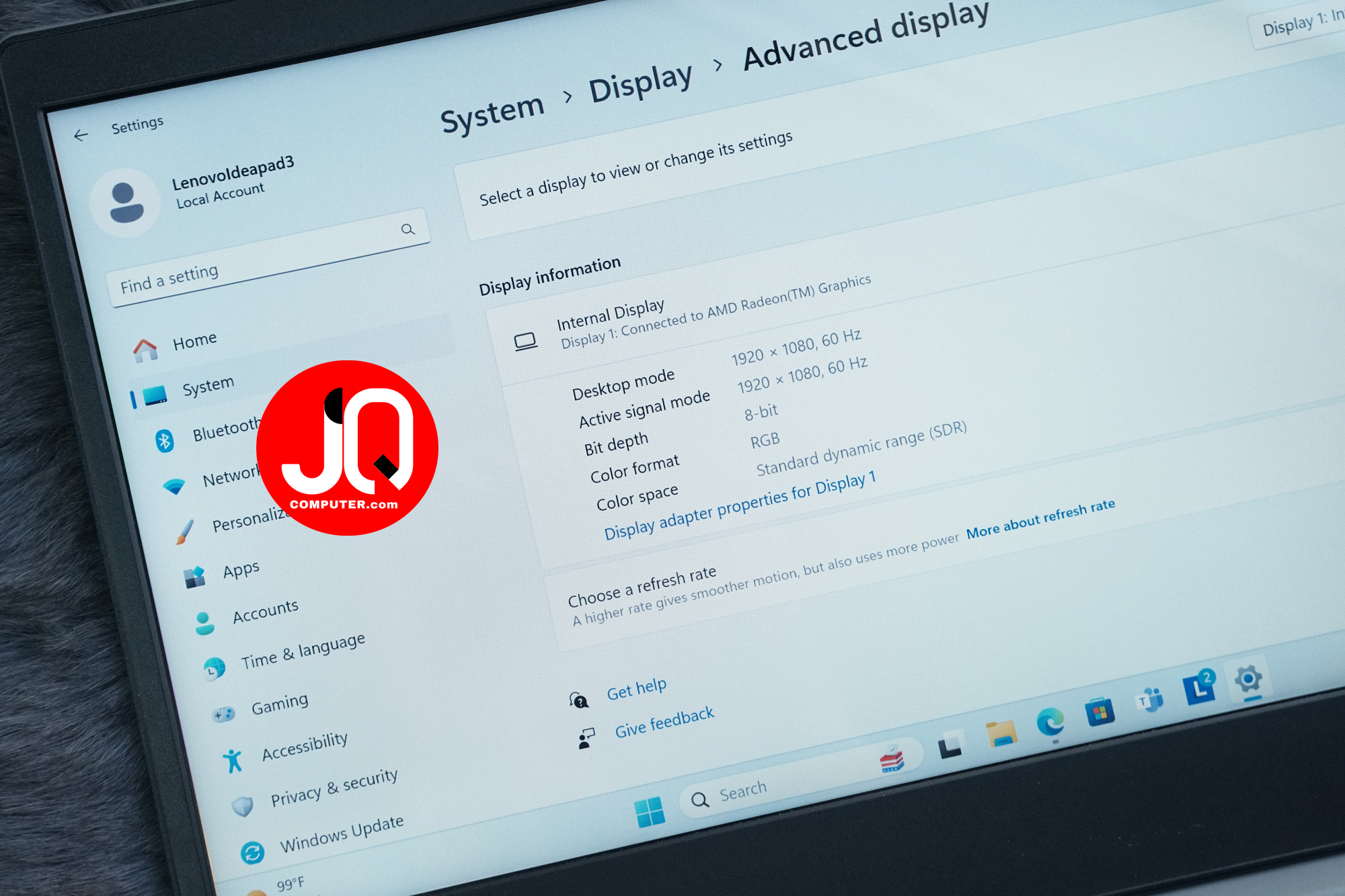Click the Give feedback person icon
This screenshot has width=1345, height=896.
point(586,738)
